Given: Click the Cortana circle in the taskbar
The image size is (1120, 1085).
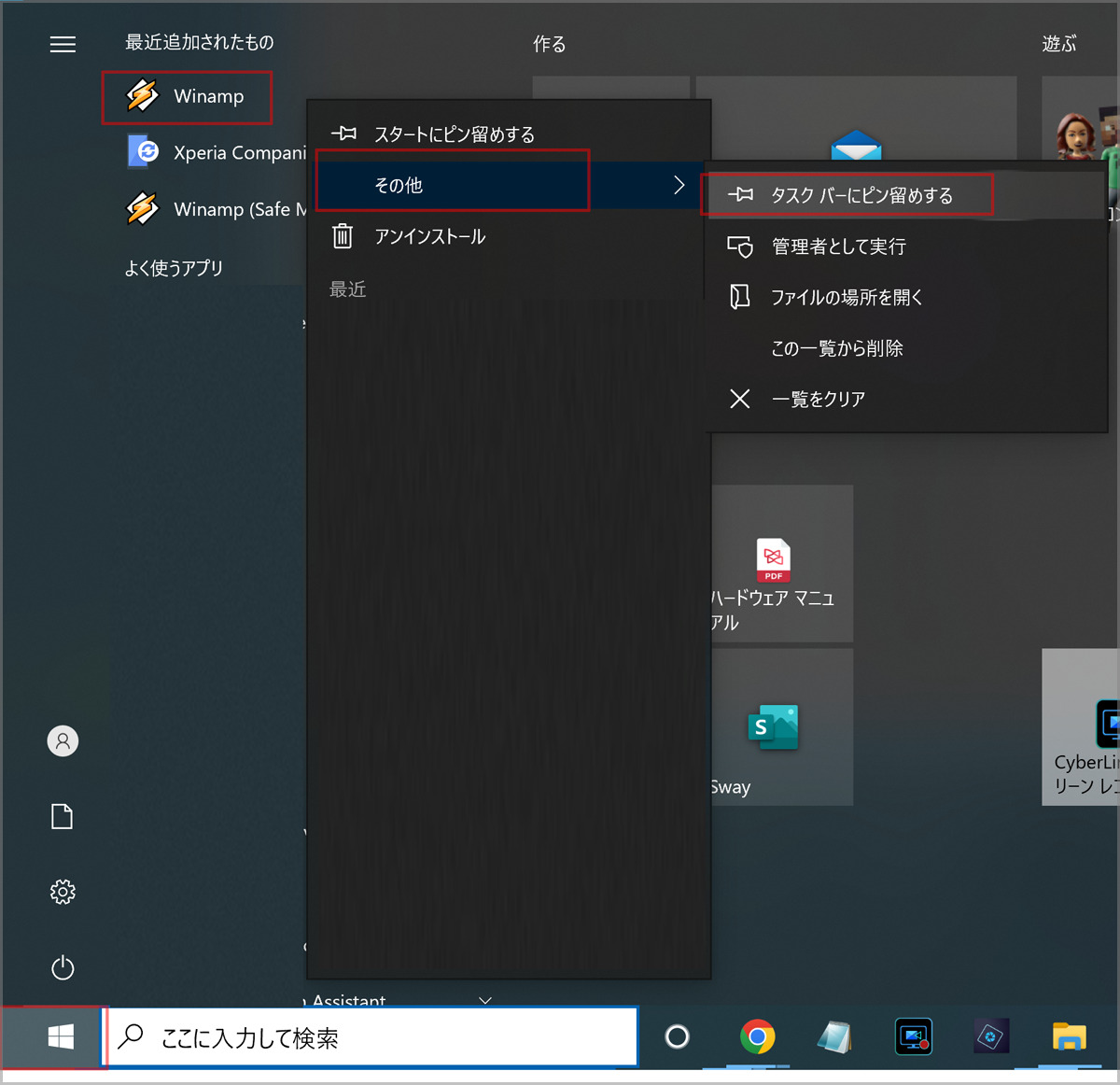Looking at the screenshot, I should point(678,1036).
